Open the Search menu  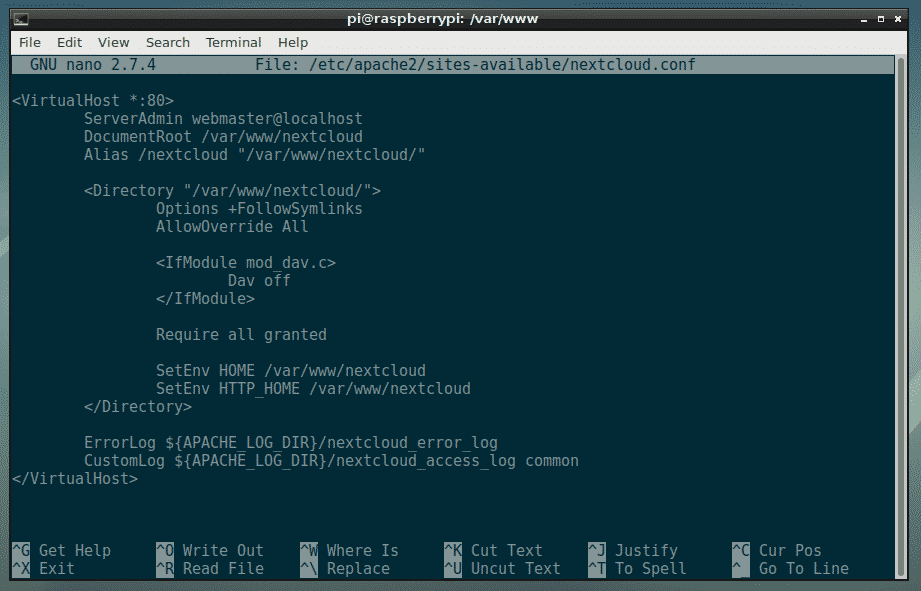(x=167, y=42)
